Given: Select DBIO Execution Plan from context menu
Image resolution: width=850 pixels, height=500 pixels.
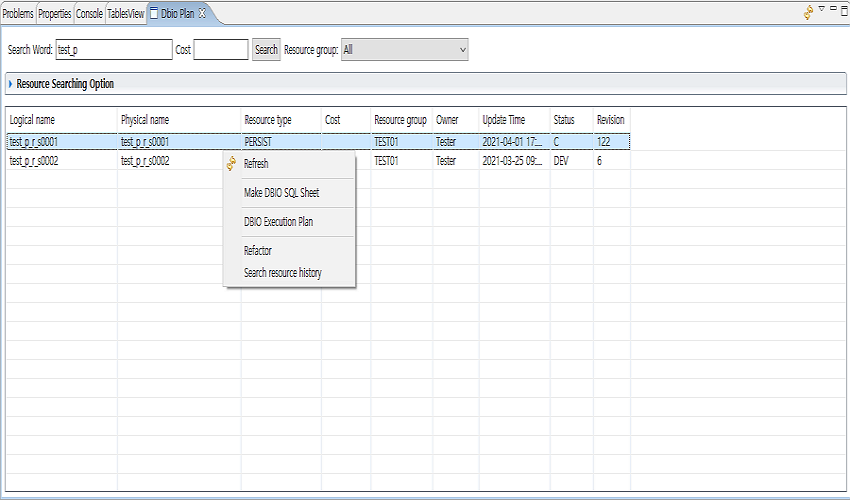Looking at the screenshot, I should (x=278, y=222).
